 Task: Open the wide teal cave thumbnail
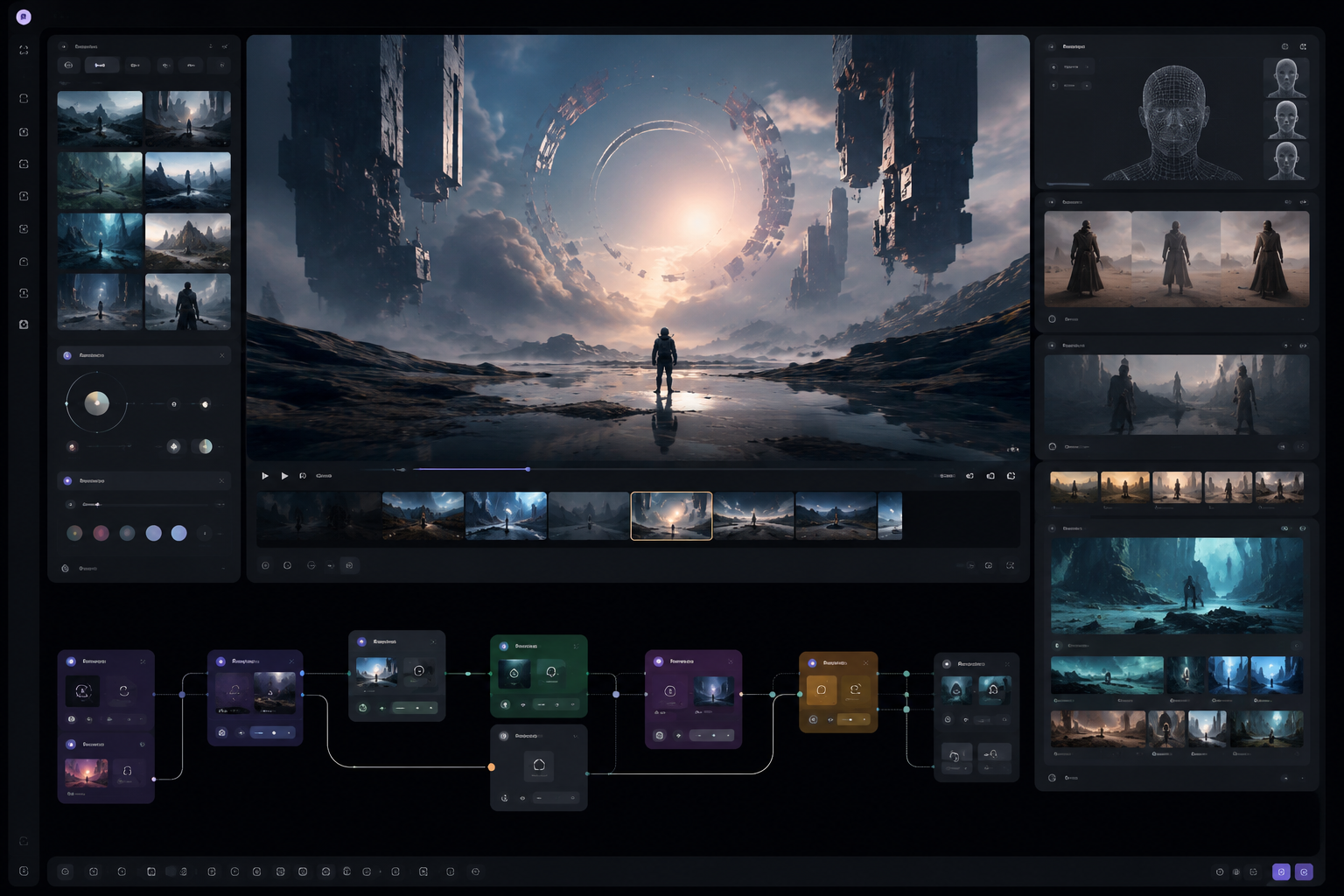point(1107,675)
